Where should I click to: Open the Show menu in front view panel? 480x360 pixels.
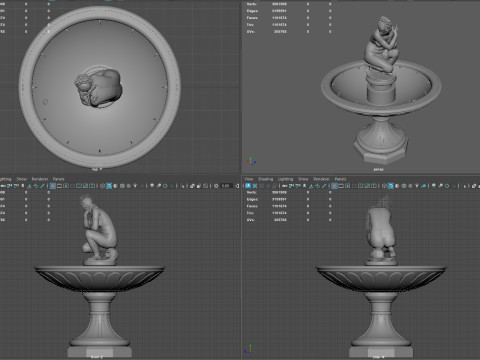[22, 179]
